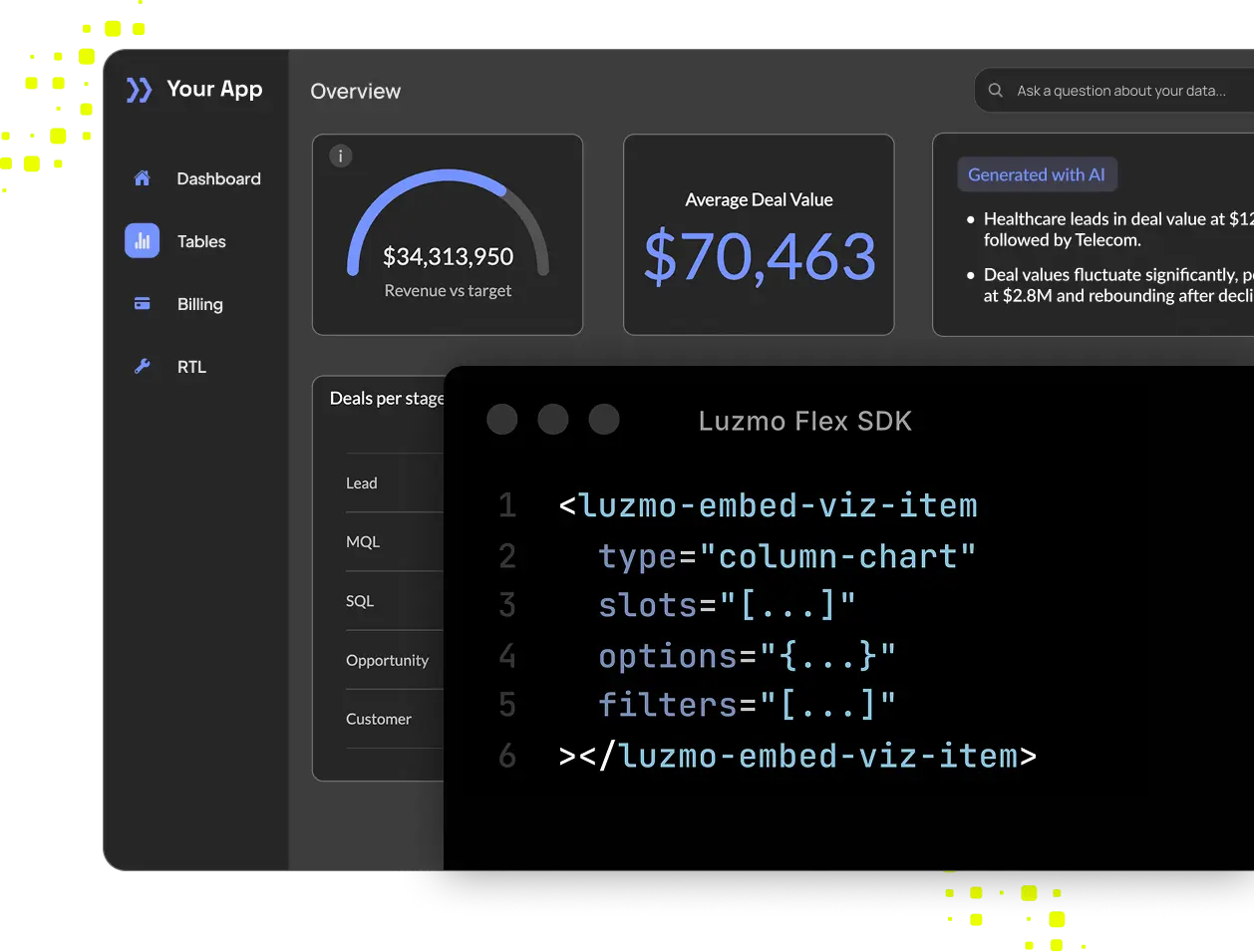This screenshot has height=952, width=1254.
Task: Click the Your App title text
Action: click(214, 89)
